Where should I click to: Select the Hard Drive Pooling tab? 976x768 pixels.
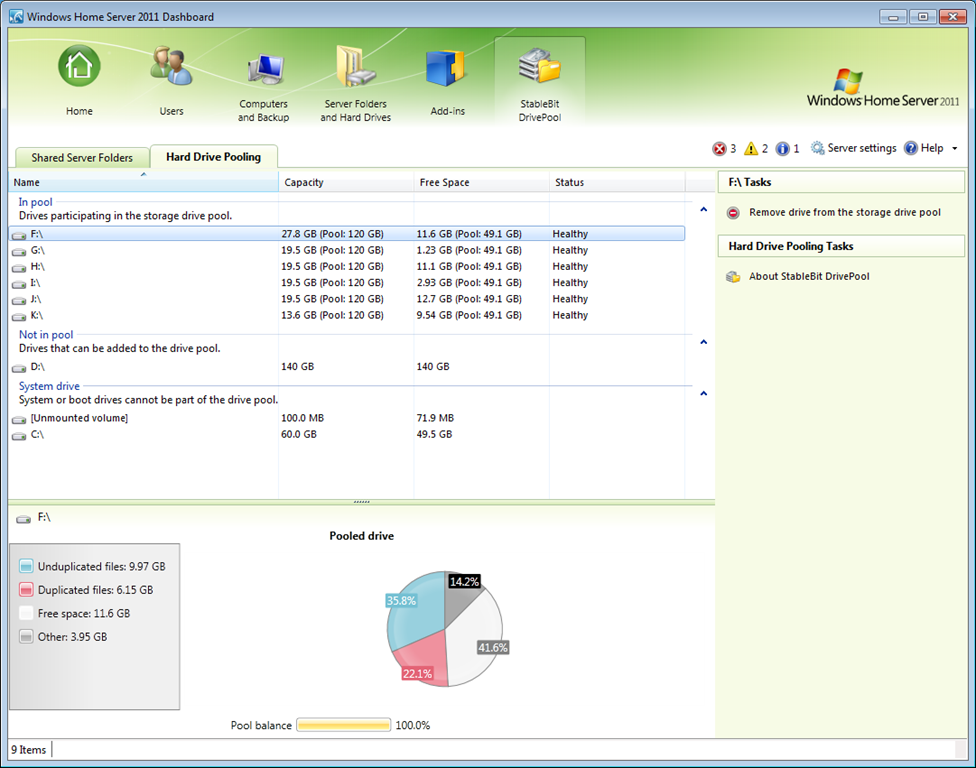click(x=214, y=157)
